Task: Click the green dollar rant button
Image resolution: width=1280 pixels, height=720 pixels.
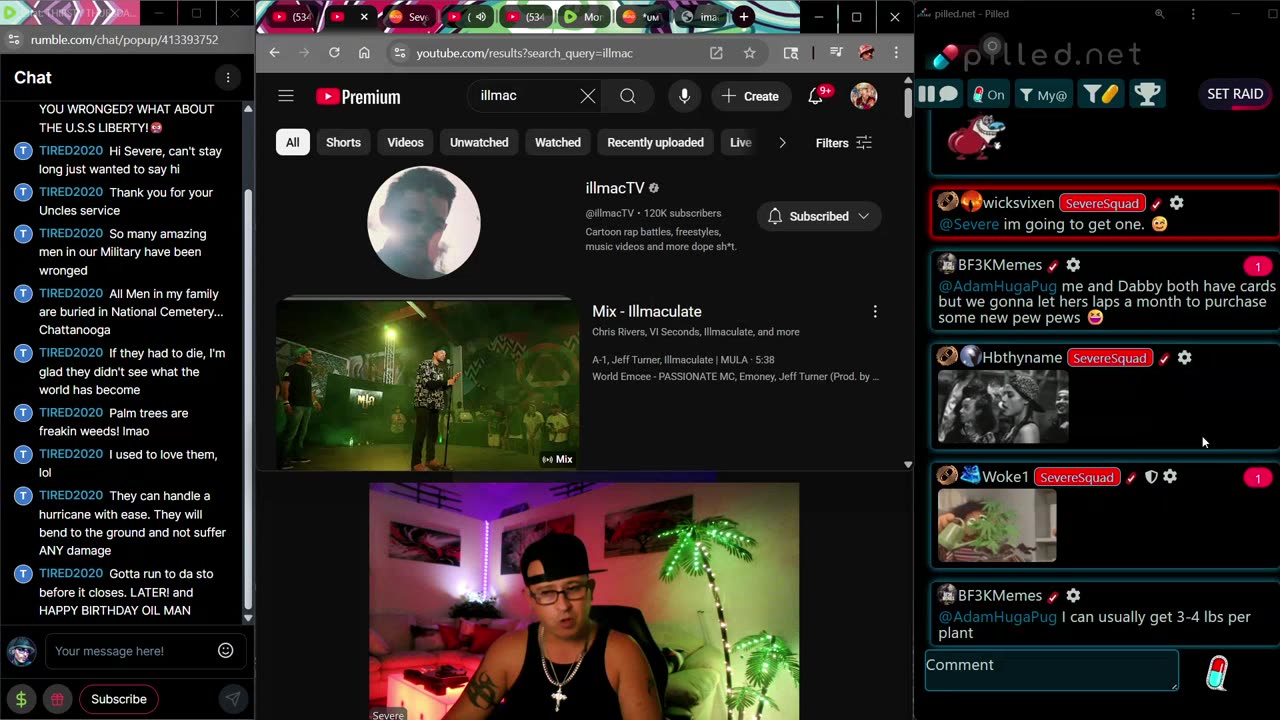Action: coord(21,699)
